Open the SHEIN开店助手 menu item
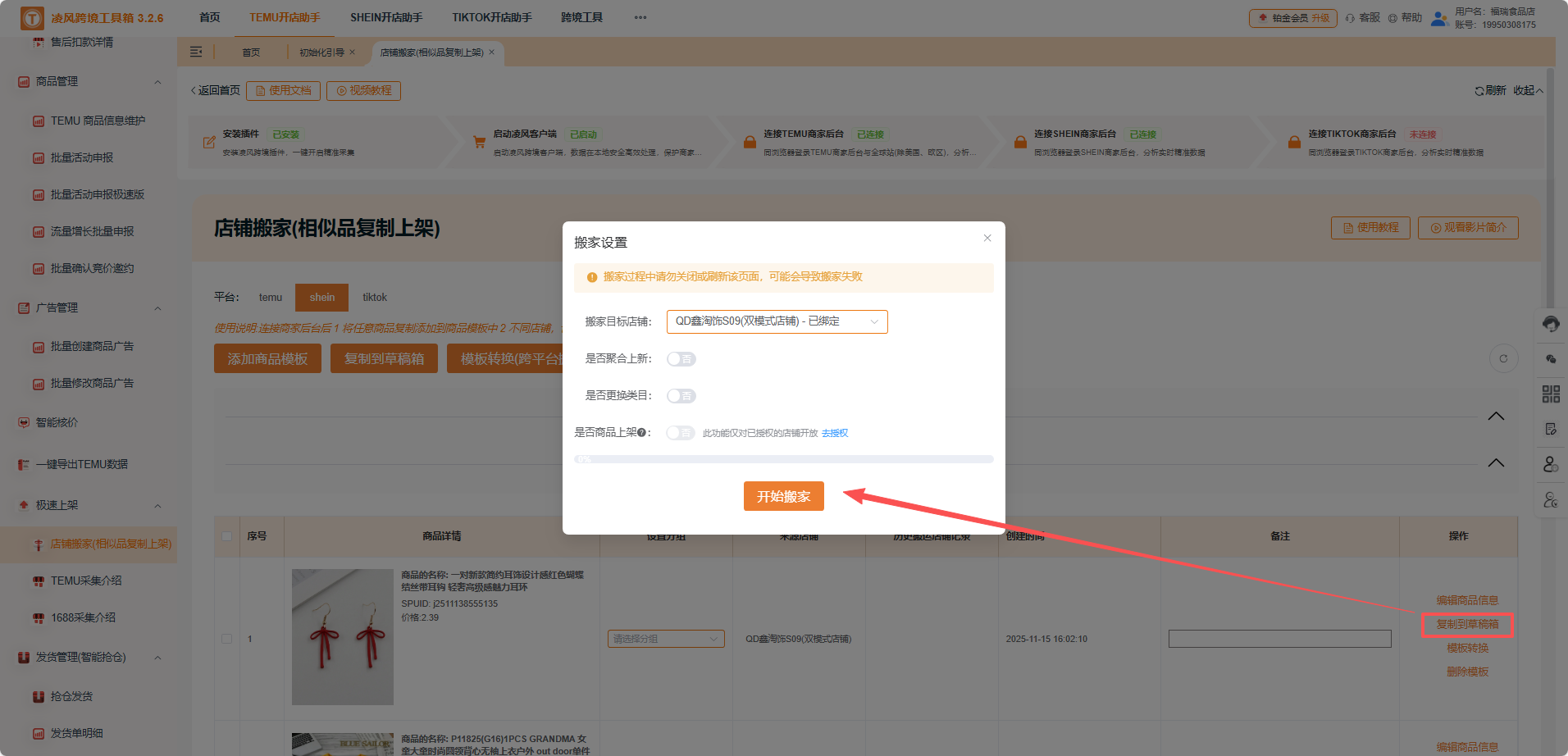1568x756 pixels. (386, 16)
